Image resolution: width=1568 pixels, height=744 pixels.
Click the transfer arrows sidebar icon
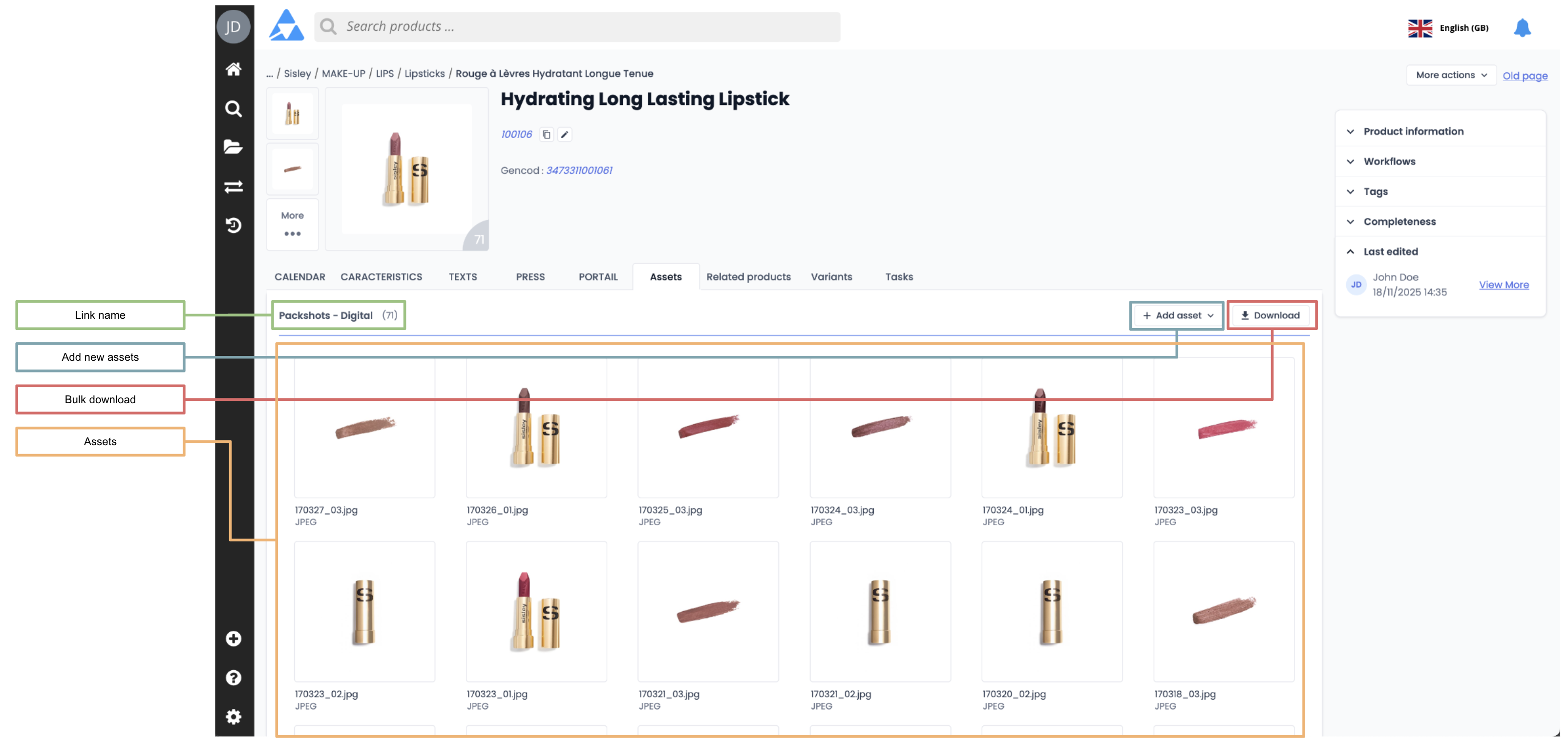coord(233,186)
